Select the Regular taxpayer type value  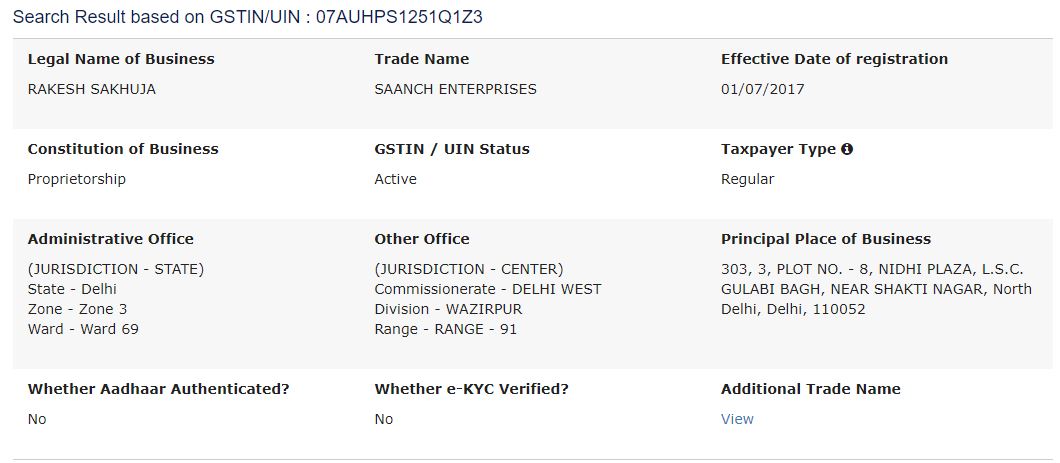[x=747, y=179]
